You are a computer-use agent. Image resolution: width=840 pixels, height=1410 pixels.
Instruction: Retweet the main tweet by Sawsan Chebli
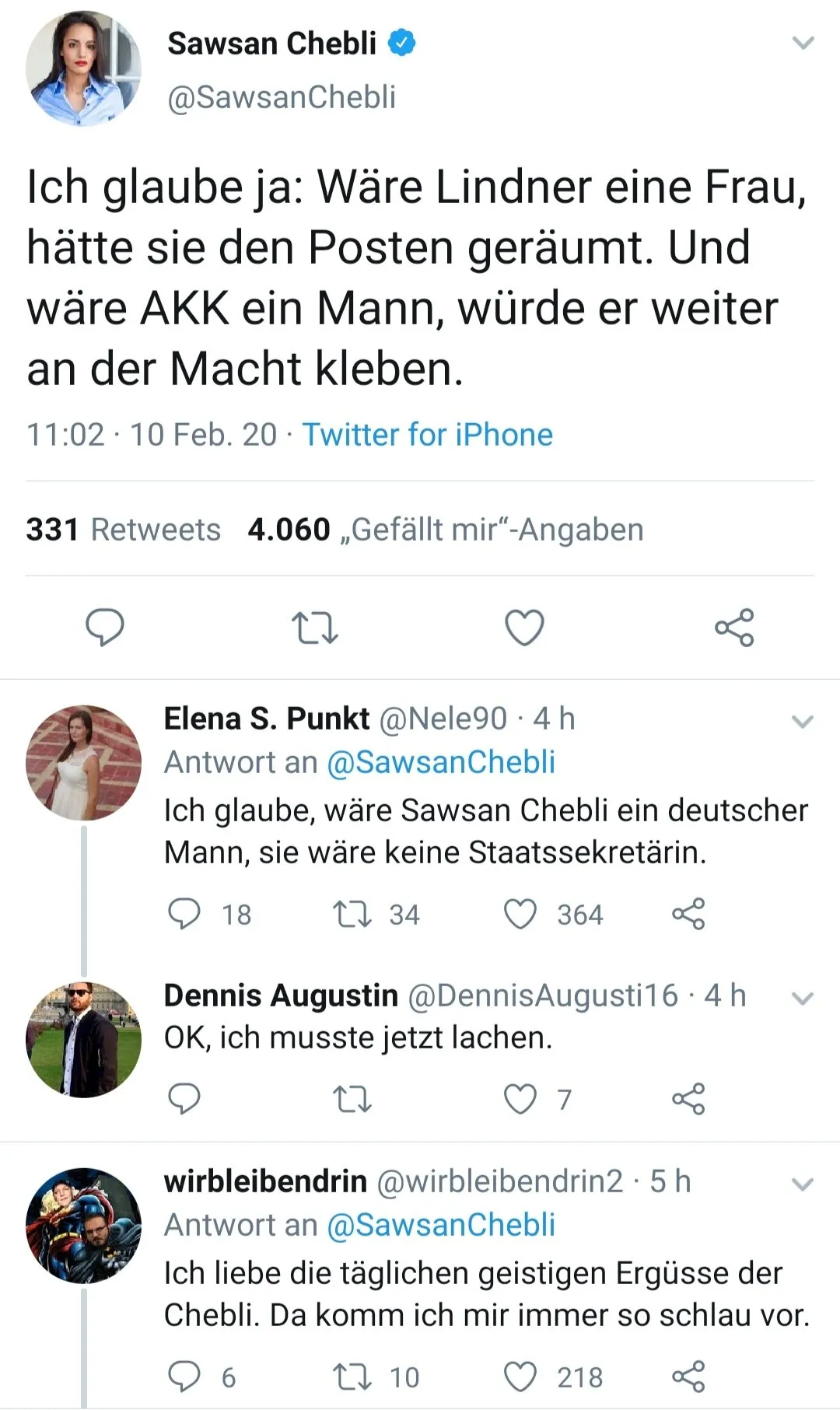pyautogui.click(x=314, y=628)
